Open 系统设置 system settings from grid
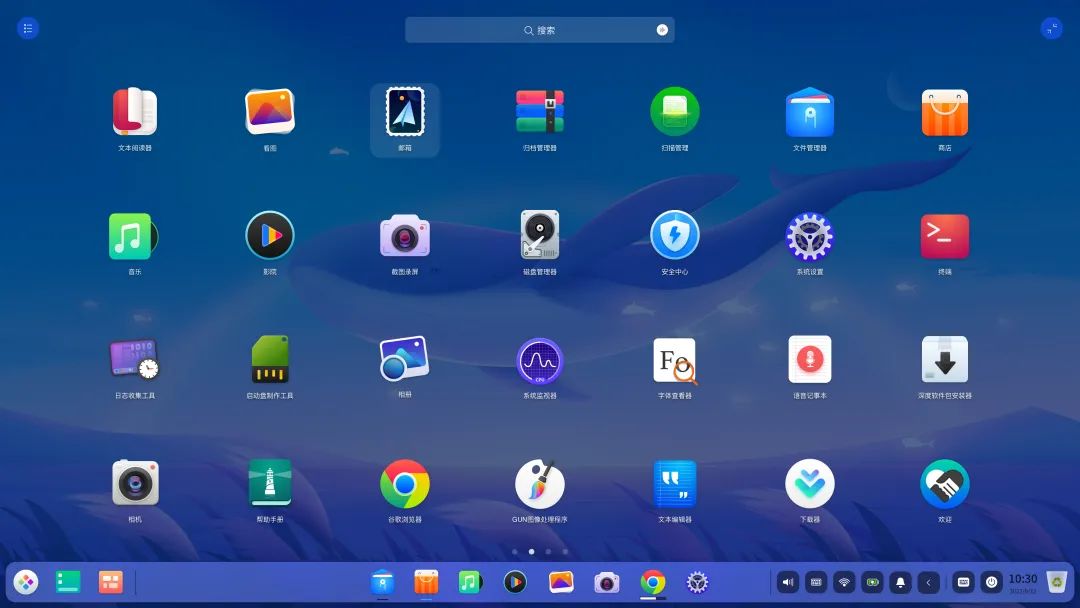The height and width of the screenshot is (608, 1080). pos(810,236)
